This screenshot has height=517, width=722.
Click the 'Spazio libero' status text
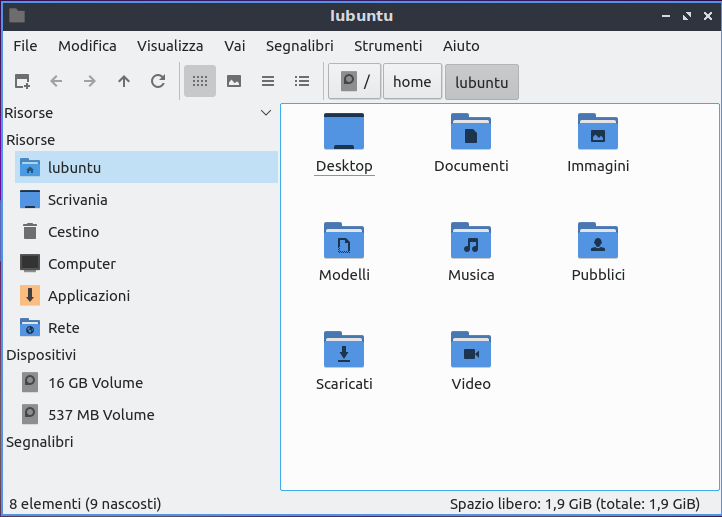point(575,504)
